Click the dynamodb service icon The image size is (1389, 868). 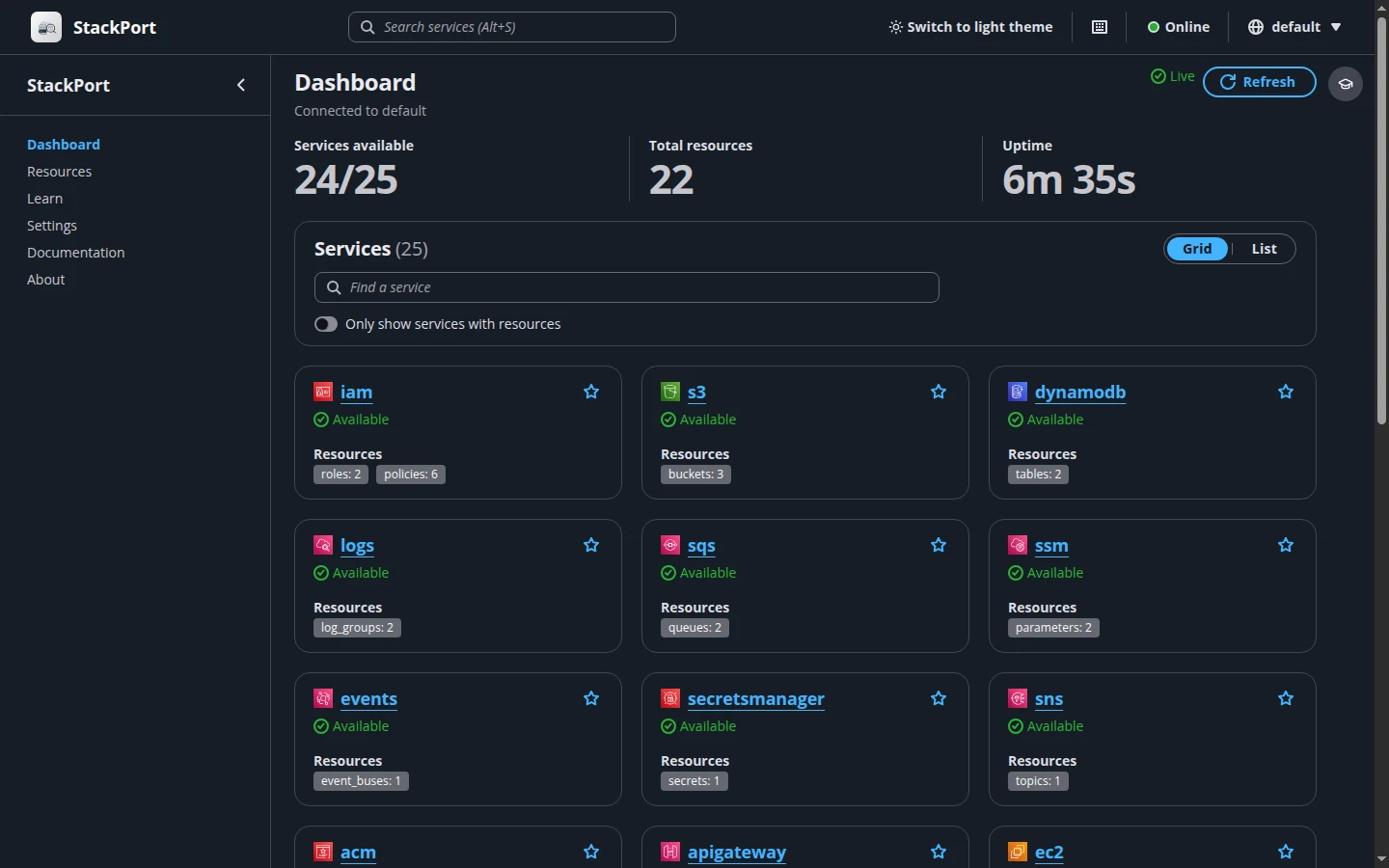pyautogui.click(x=1018, y=392)
